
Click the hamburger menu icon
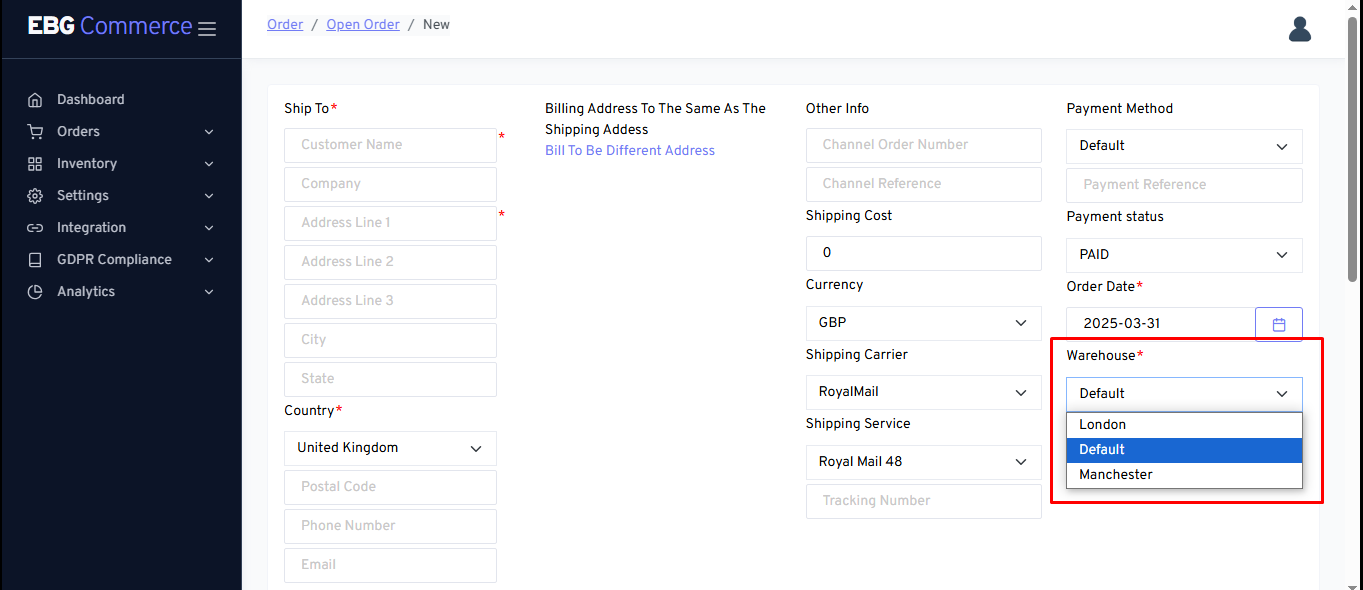coord(207,29)
